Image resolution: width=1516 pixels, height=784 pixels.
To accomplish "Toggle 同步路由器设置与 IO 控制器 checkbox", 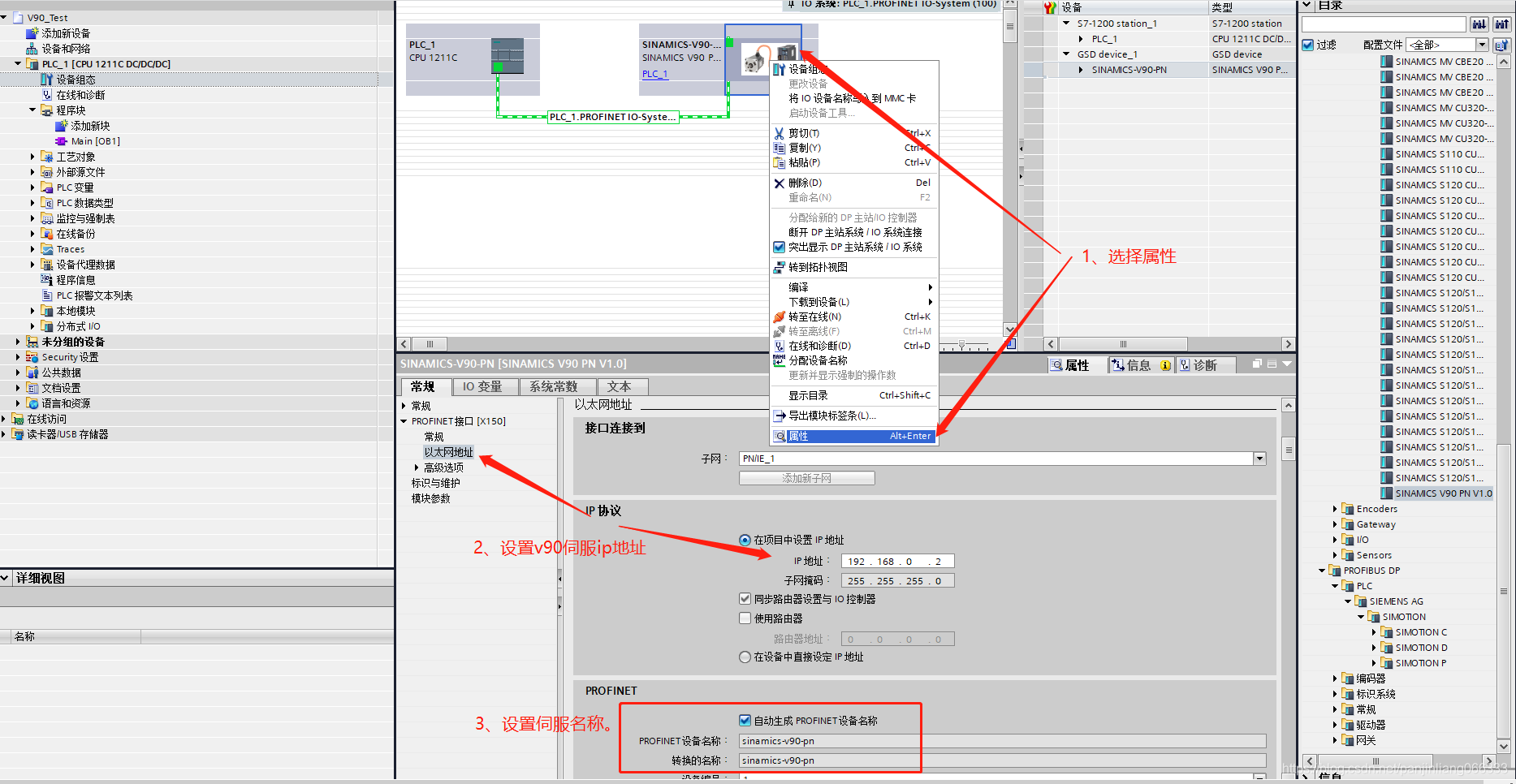I will [x=745, y=599].
